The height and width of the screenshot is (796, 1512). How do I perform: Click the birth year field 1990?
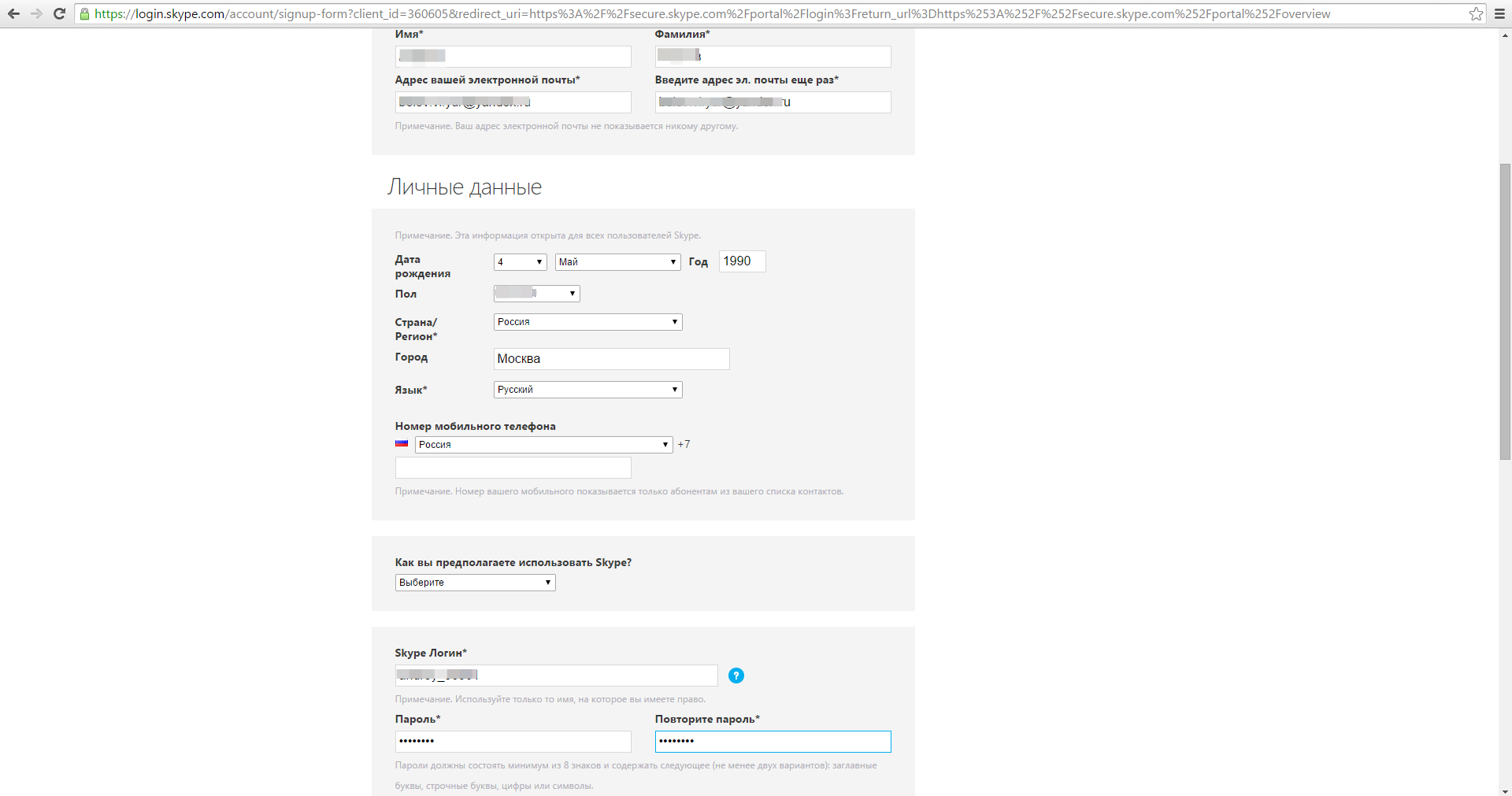pos(742,261)
